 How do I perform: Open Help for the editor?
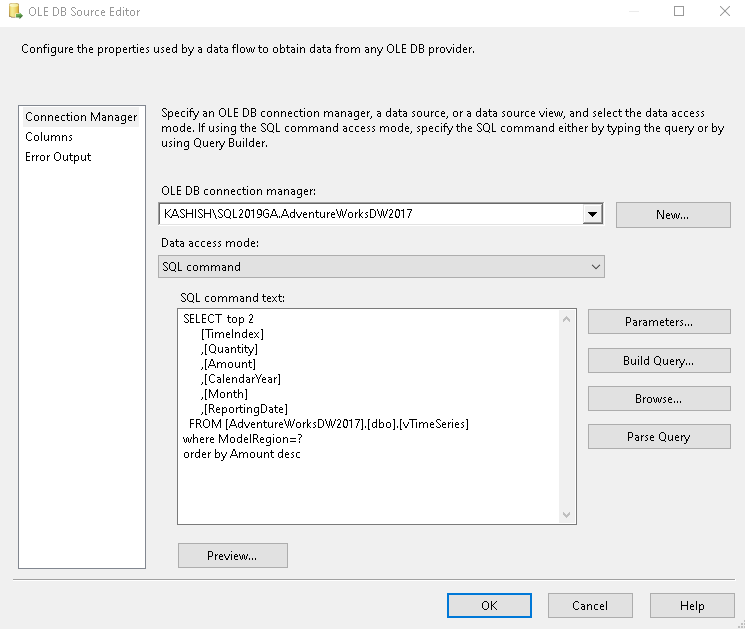coord(692,606)
